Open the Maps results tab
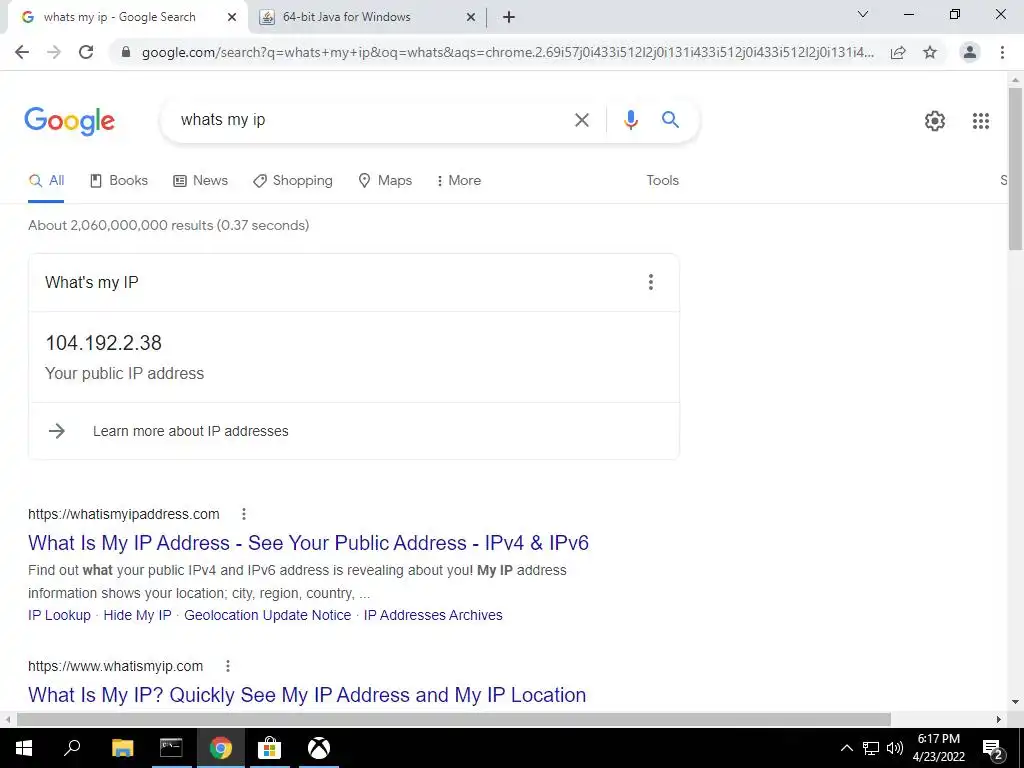Image resolution: width=1024 pixels, height=768 pixels. pyautogui.click(x=385, y=180)
